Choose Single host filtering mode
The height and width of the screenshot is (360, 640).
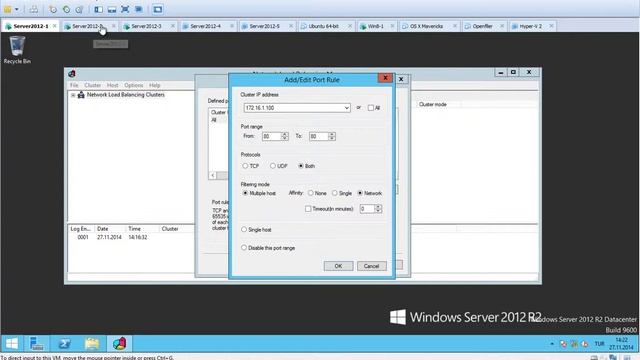[x=244, y=229]
